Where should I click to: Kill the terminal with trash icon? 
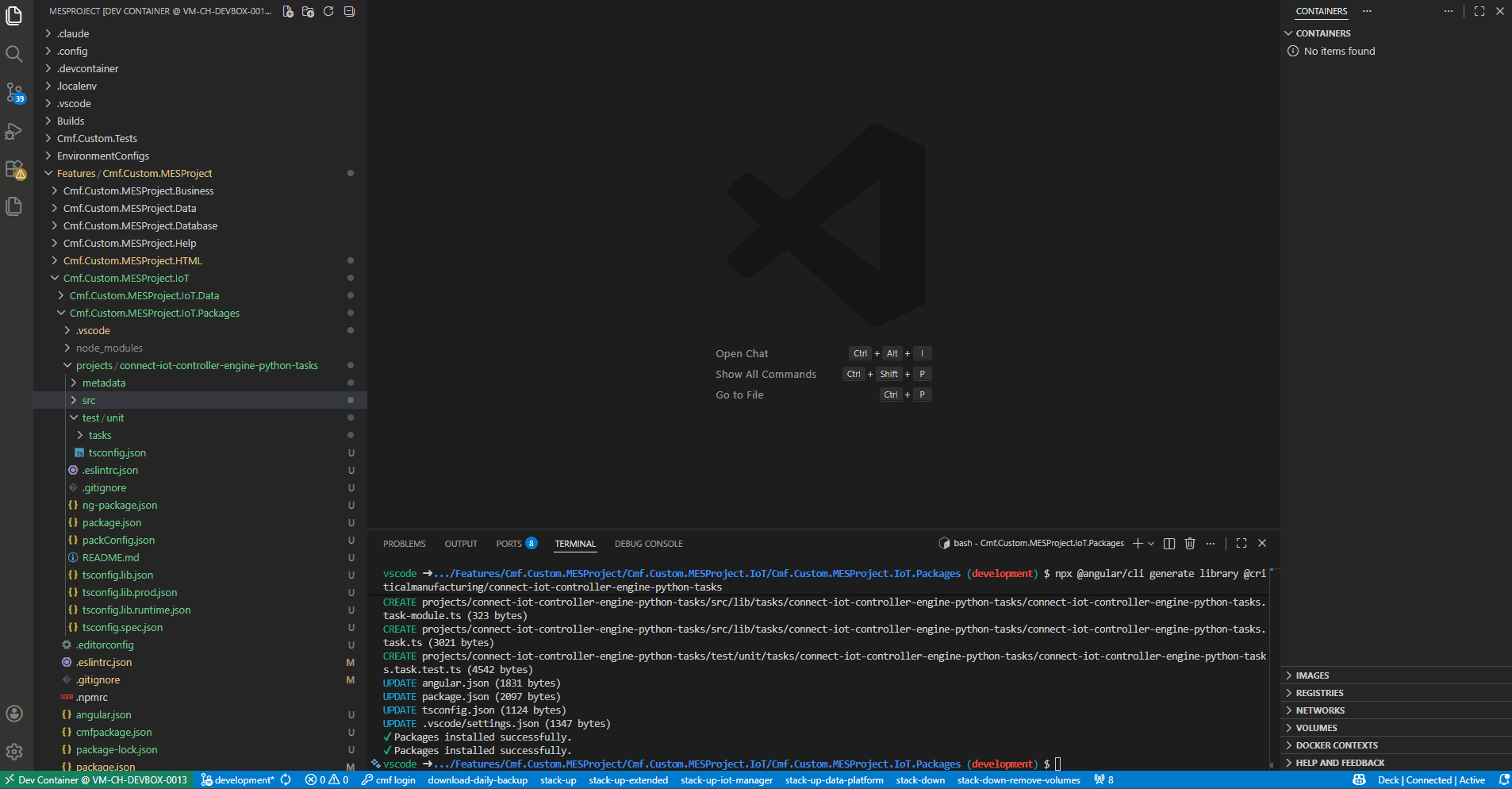(1189, 543)
